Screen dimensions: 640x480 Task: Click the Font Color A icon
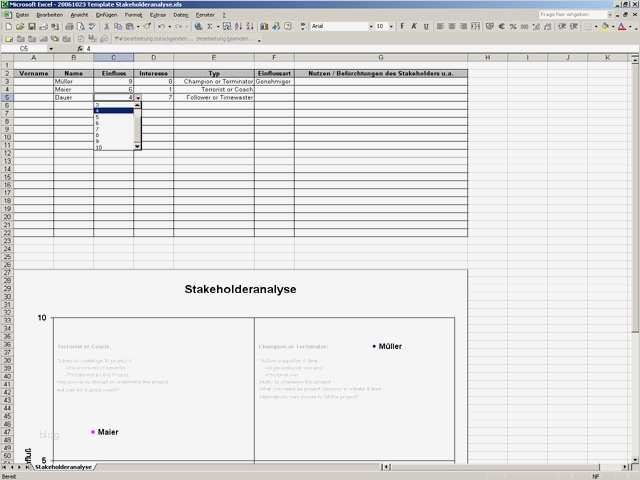click(x=622, y=27)
